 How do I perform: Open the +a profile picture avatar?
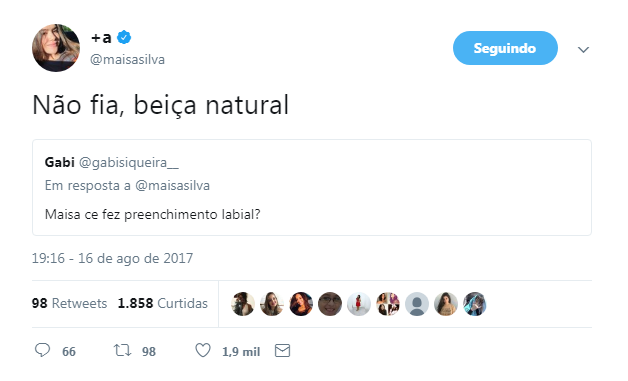coord(56,48)
